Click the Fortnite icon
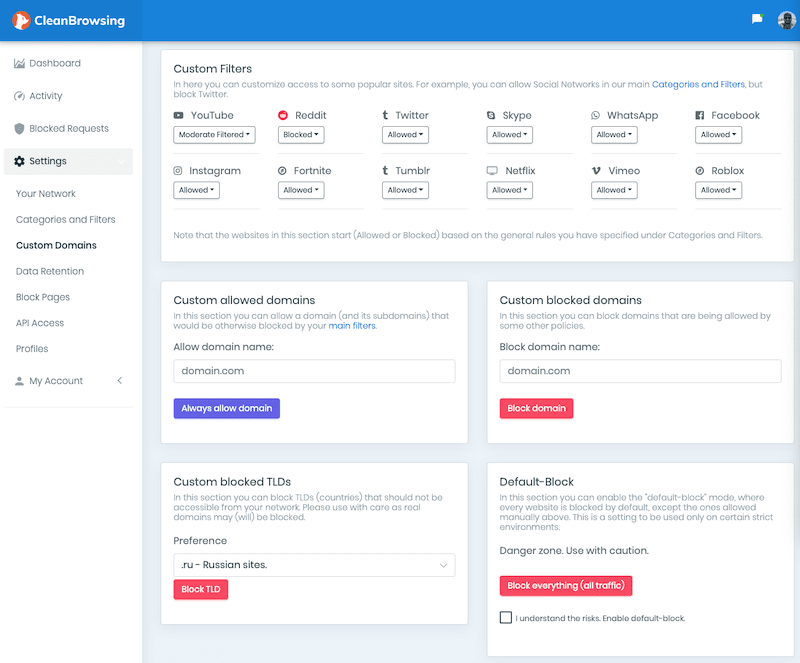The width and height of the screenshot is (800, 663). (282, 171)
